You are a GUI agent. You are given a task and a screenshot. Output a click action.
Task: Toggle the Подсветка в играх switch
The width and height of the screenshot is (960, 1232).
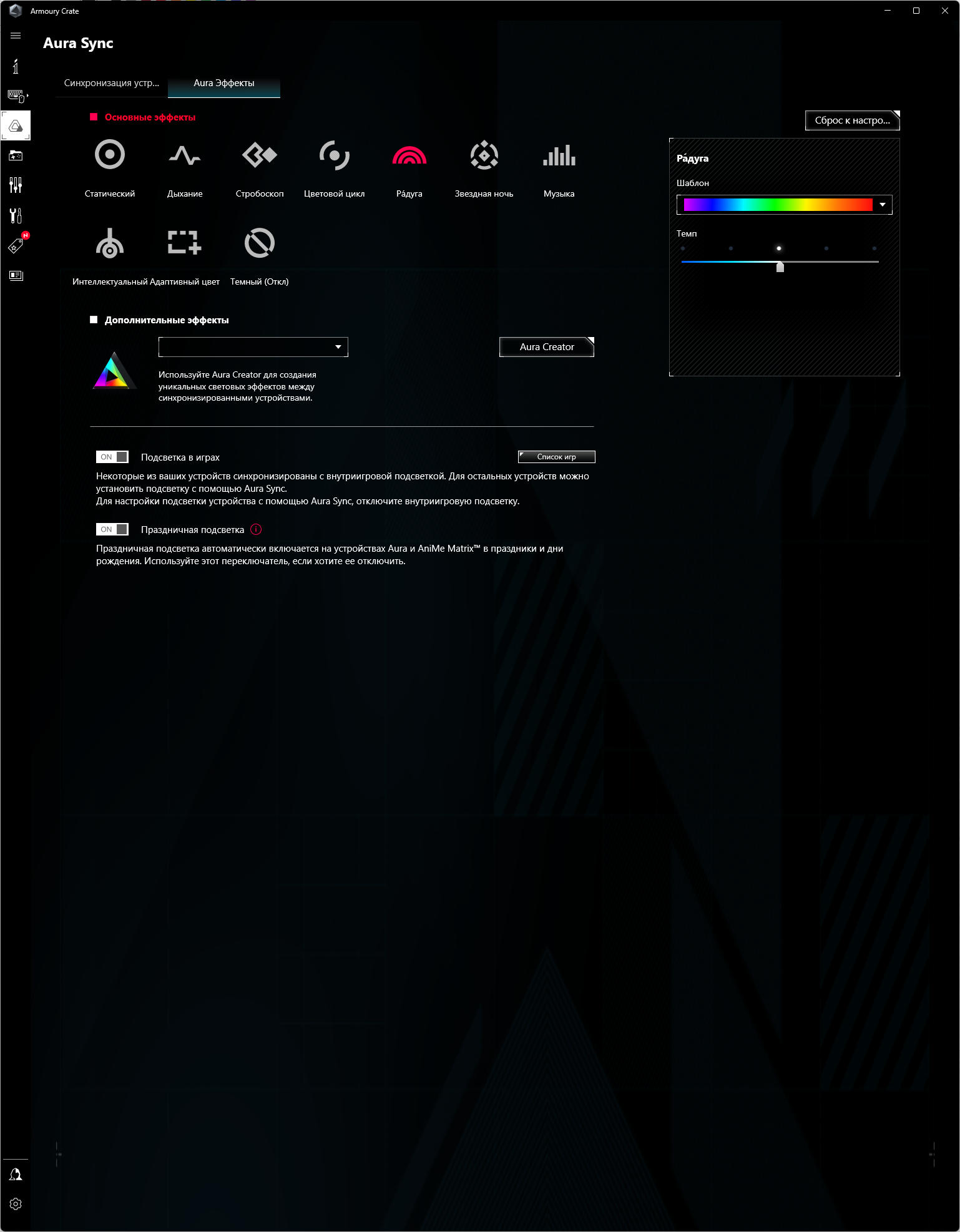click(x=112, y=457)
